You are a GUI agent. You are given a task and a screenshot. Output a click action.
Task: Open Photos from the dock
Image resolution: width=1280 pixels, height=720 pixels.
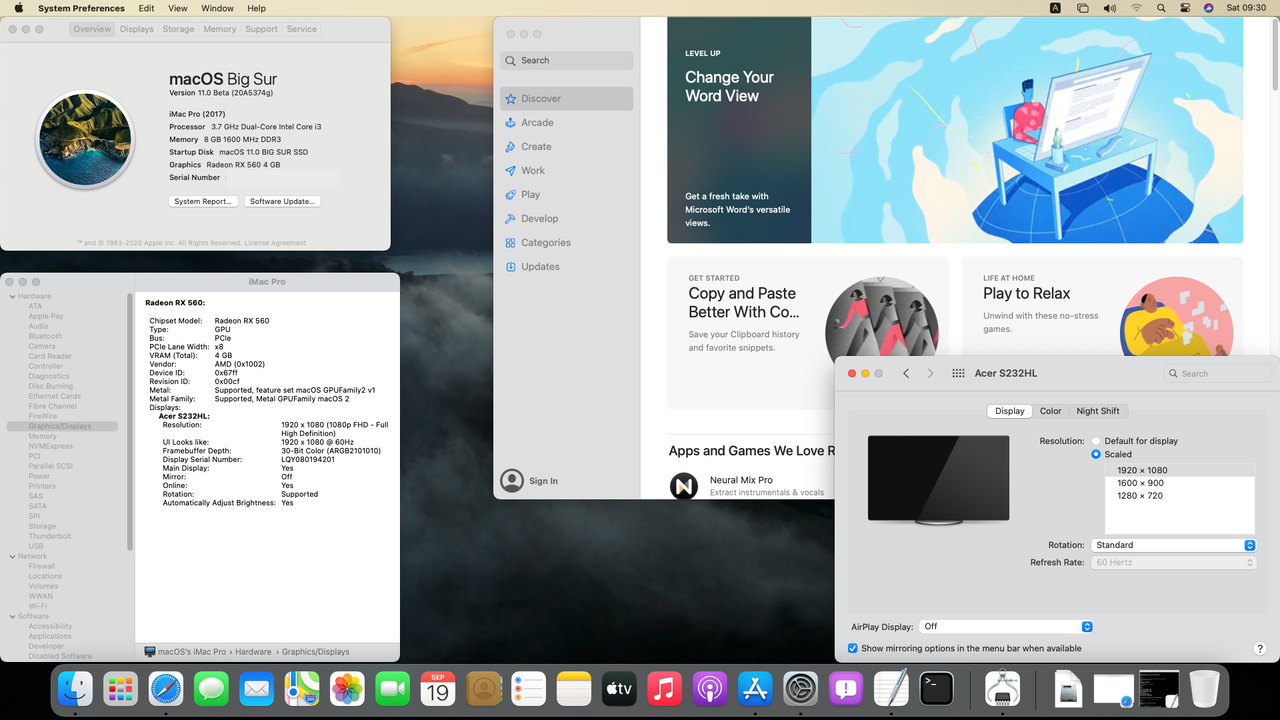point(347,688)
